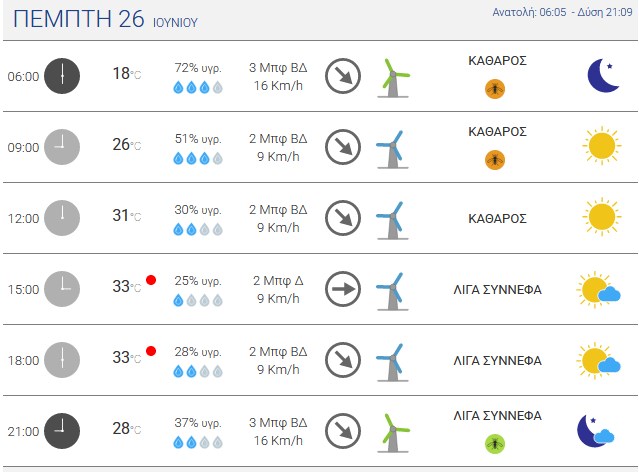Screen dimensions: 639x472
Task: Click the 06:00 dark clock icon
Action: pyautogui.click(x=62, y=76)
